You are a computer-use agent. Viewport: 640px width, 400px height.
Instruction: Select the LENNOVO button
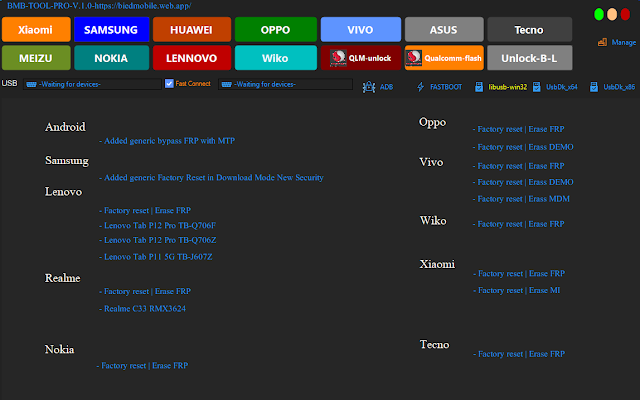[x=191, y=58]
